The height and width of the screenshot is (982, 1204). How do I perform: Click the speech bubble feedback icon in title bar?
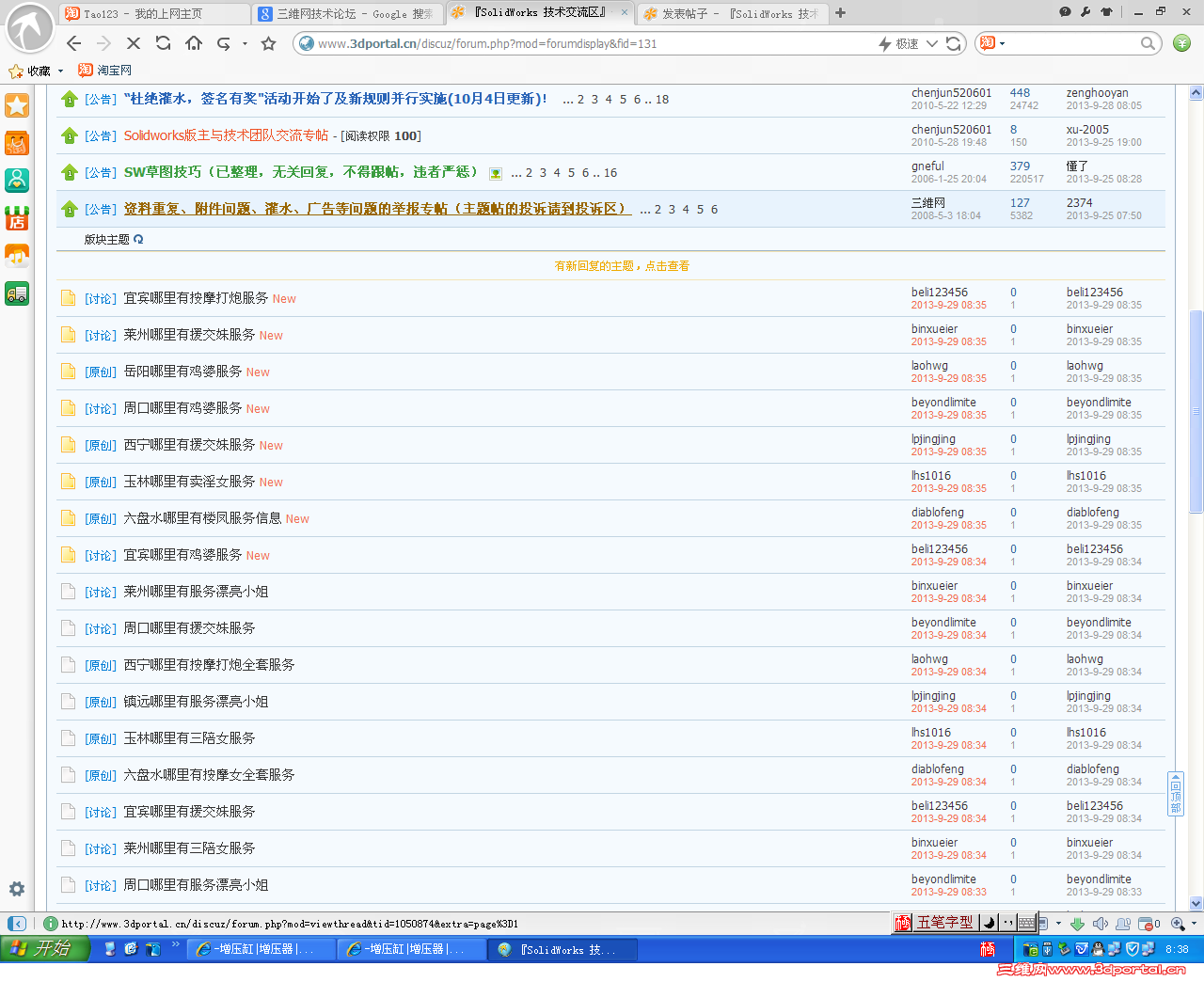click(x=1065, y=12)
